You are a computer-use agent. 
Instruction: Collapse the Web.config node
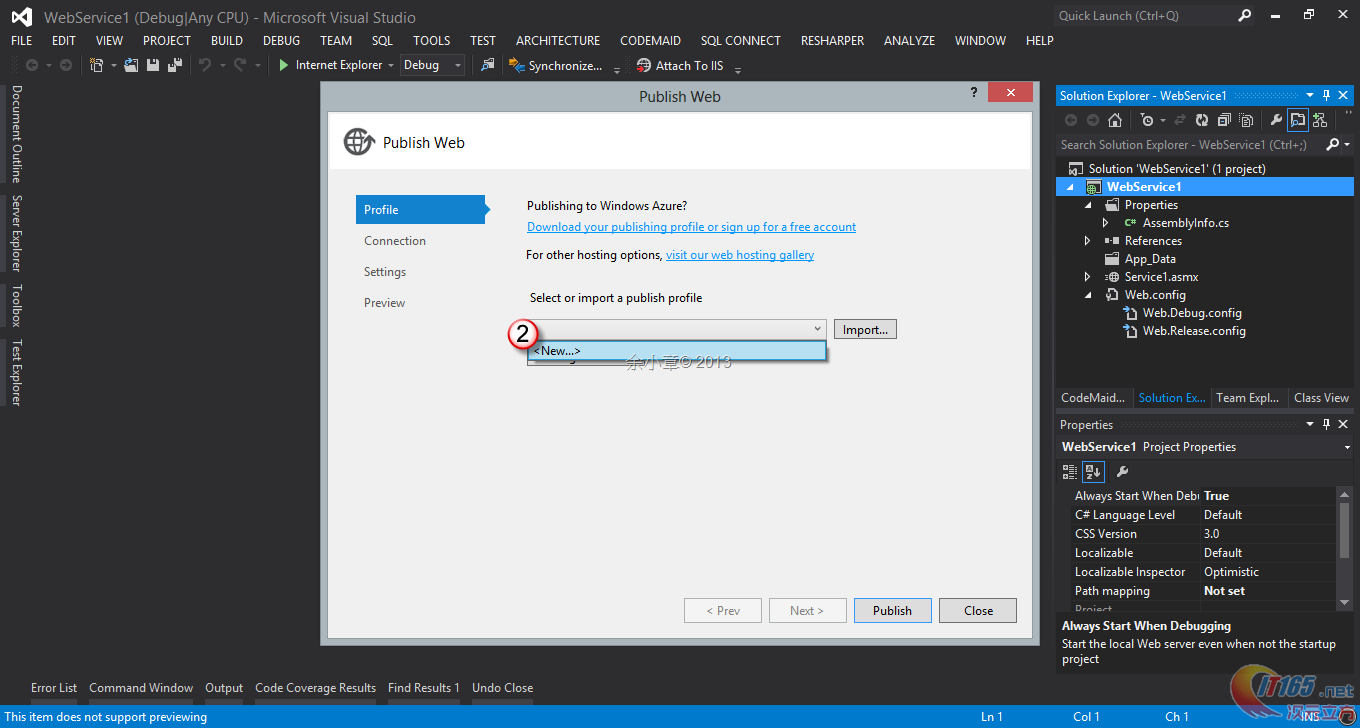[x=1088, y=295]
